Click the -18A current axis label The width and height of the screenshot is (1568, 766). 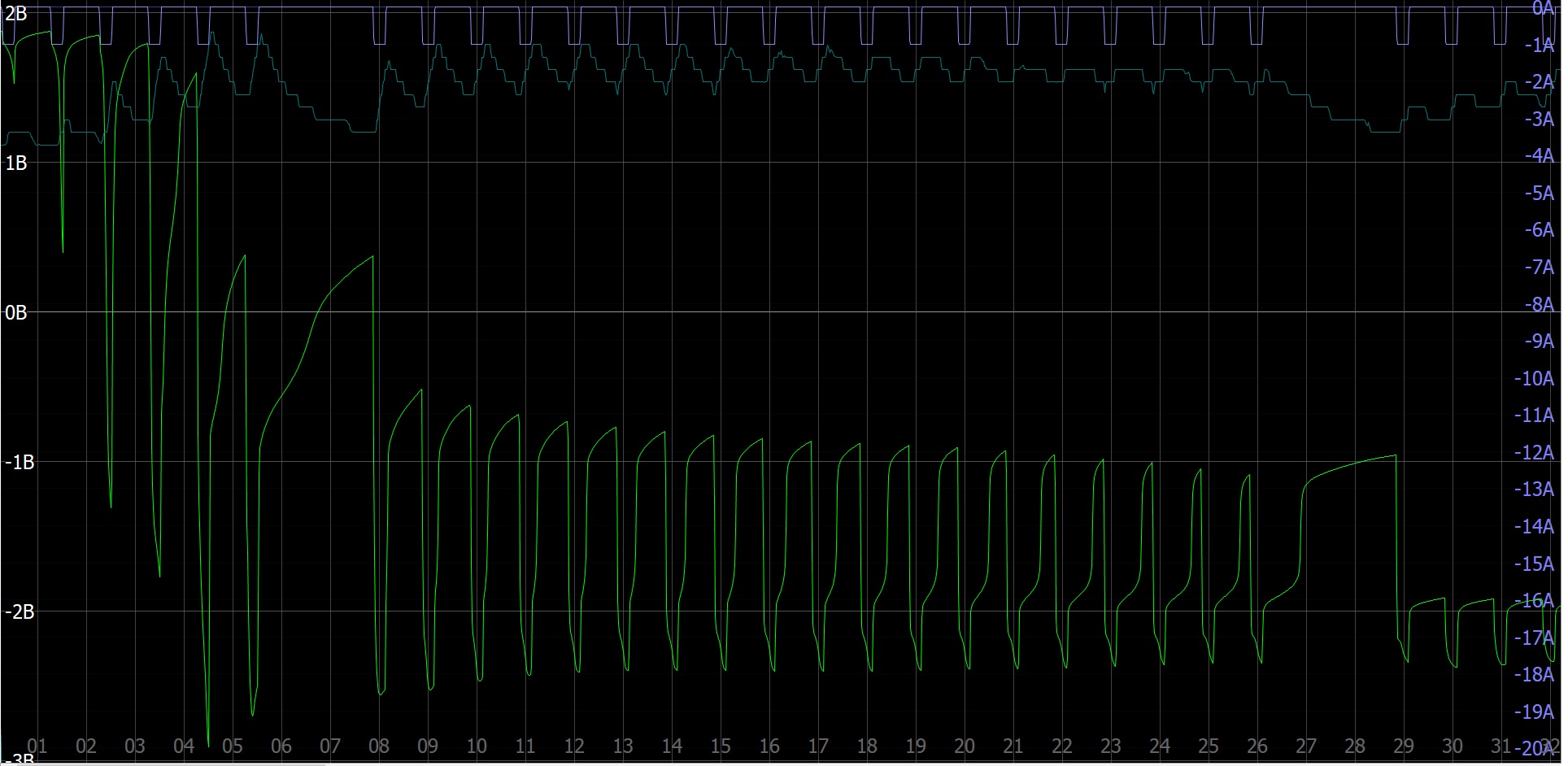pyautogui.click(x=1534, y=675)
